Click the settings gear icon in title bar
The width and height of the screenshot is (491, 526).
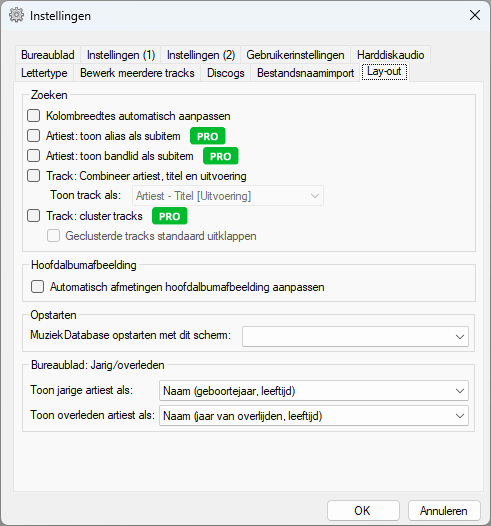[x=16, y=15]
